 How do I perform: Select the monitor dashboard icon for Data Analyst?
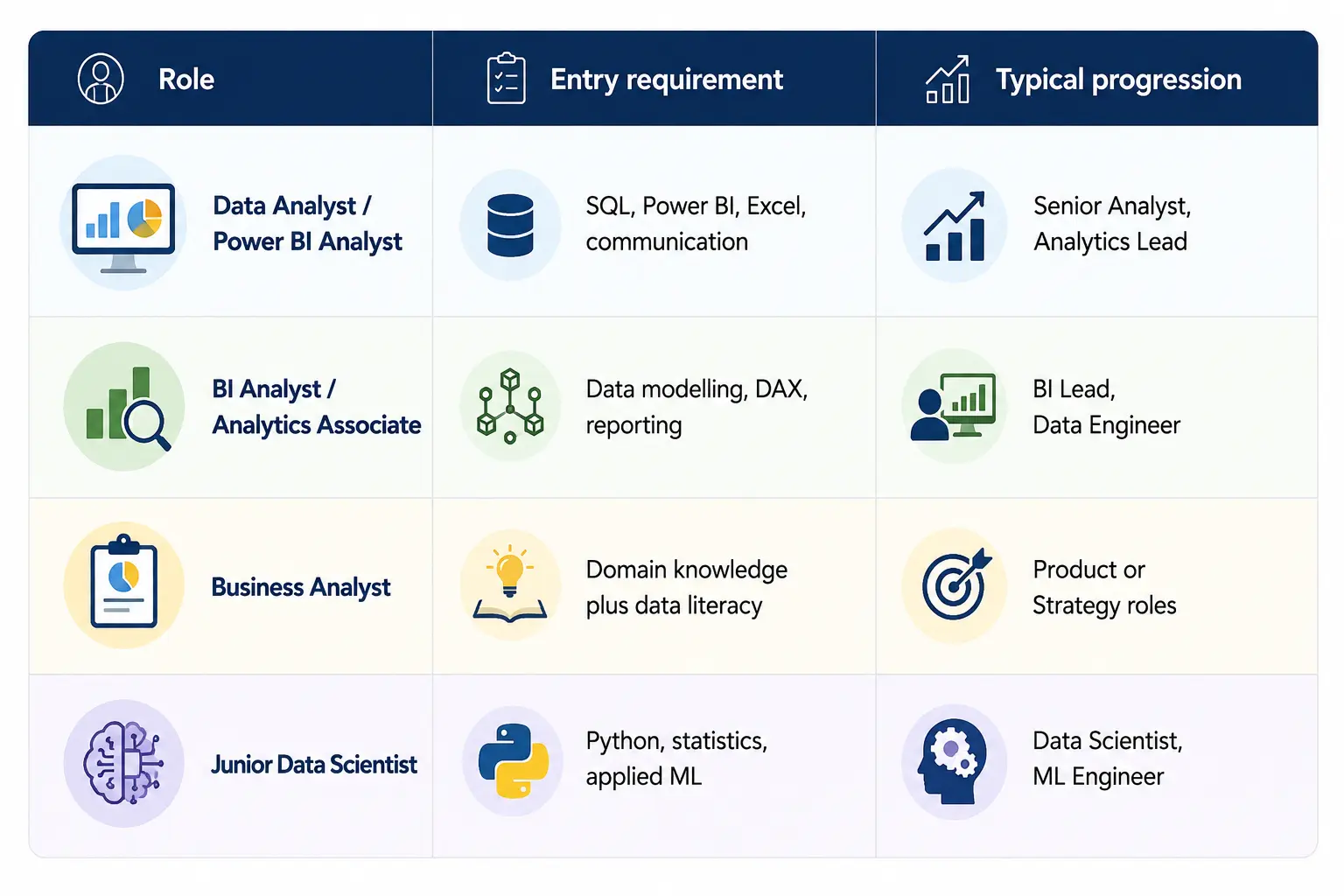tap(123, 226)
